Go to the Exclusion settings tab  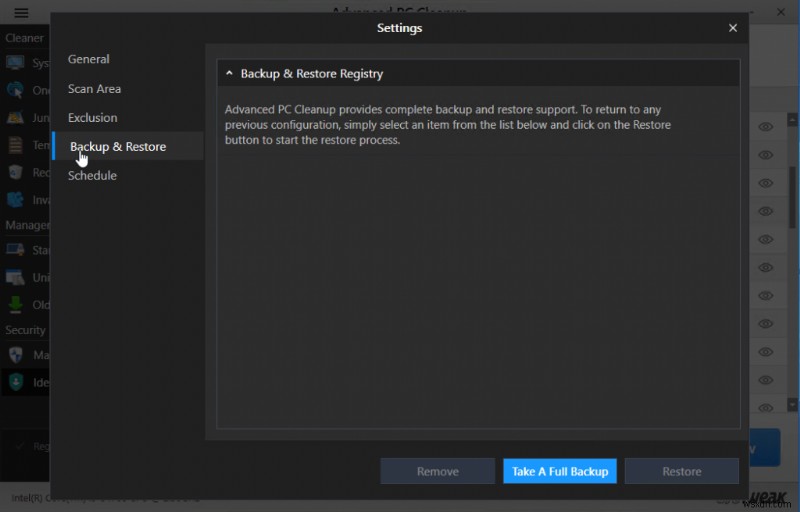92,118
